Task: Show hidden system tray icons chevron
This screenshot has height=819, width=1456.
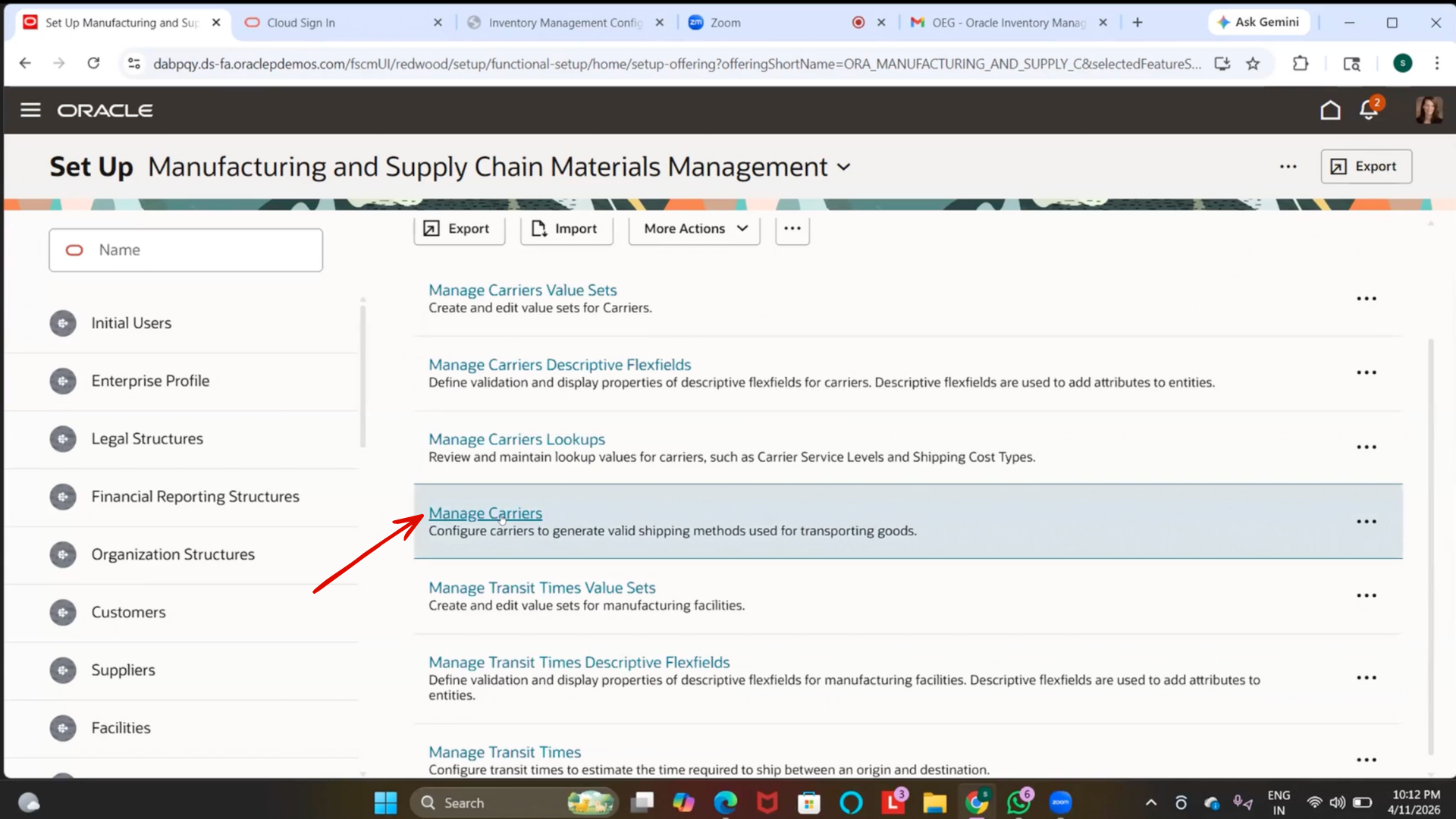Action: point(1150,802)
